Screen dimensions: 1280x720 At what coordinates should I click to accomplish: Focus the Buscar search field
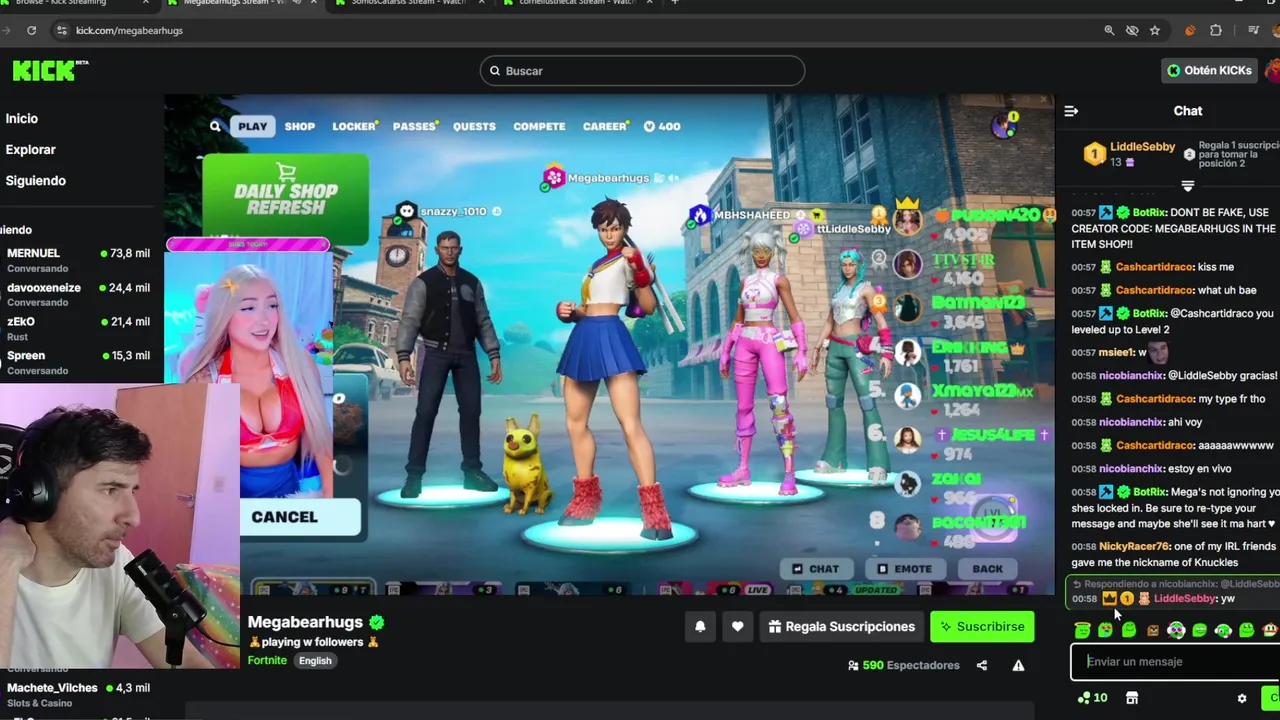(x=642, y=71)
